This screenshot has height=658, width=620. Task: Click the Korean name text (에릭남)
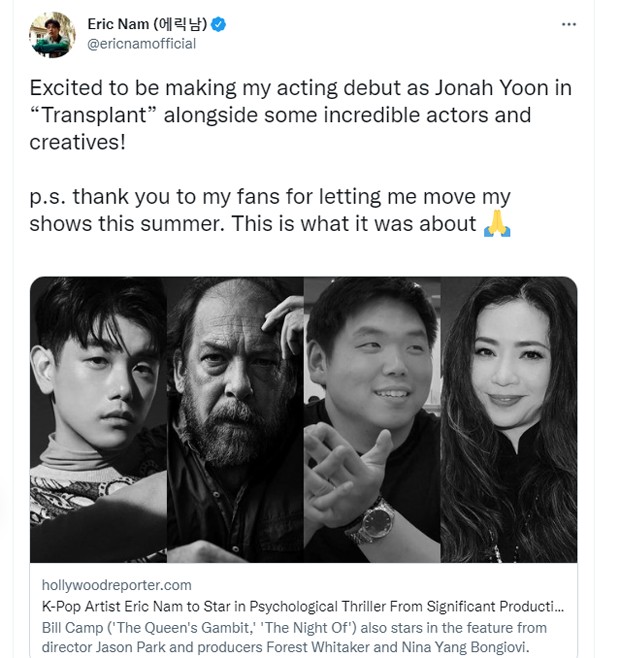tap(180, 24)
